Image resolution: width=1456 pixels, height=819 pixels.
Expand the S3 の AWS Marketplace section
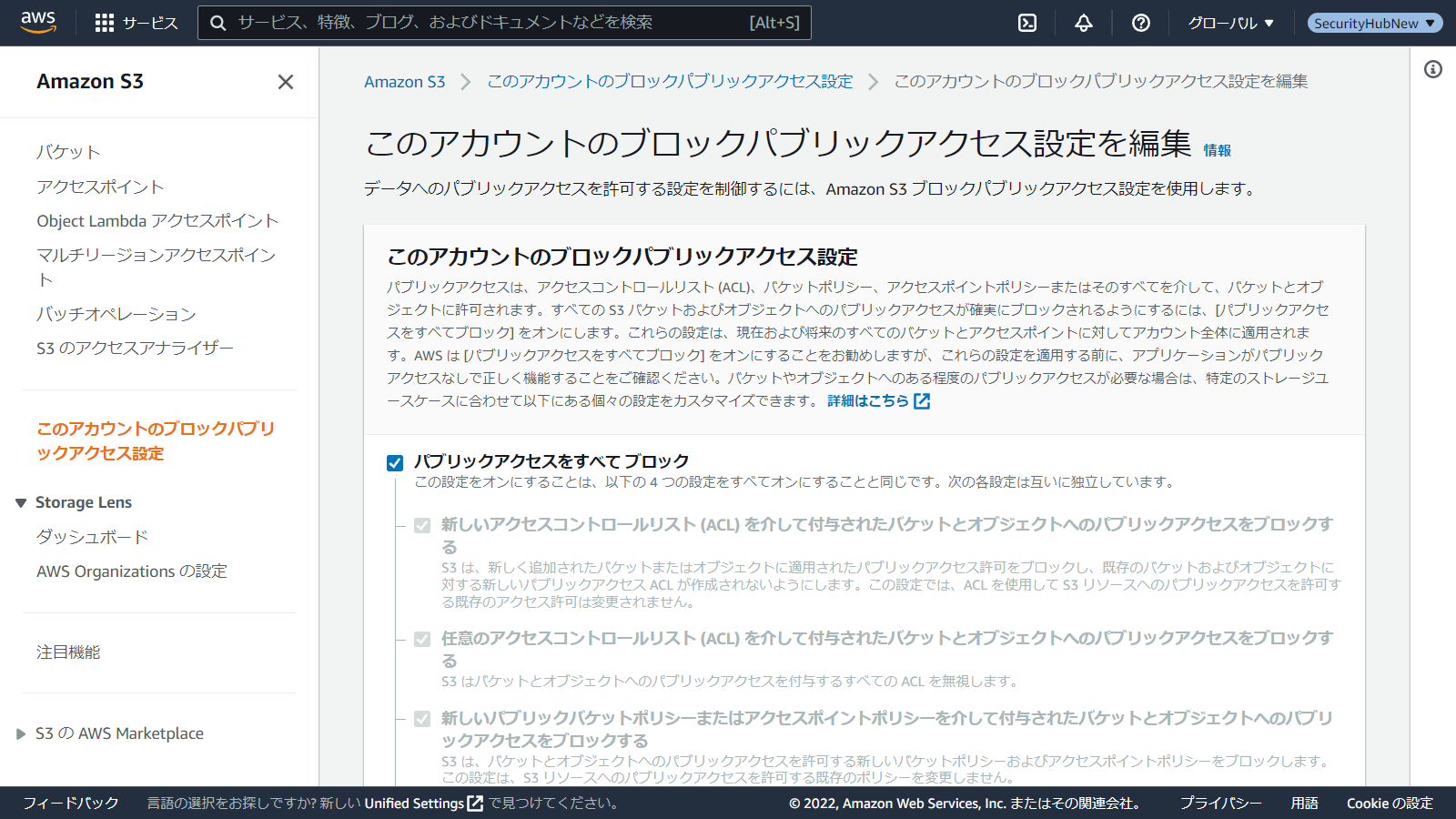tap(21, 734)
